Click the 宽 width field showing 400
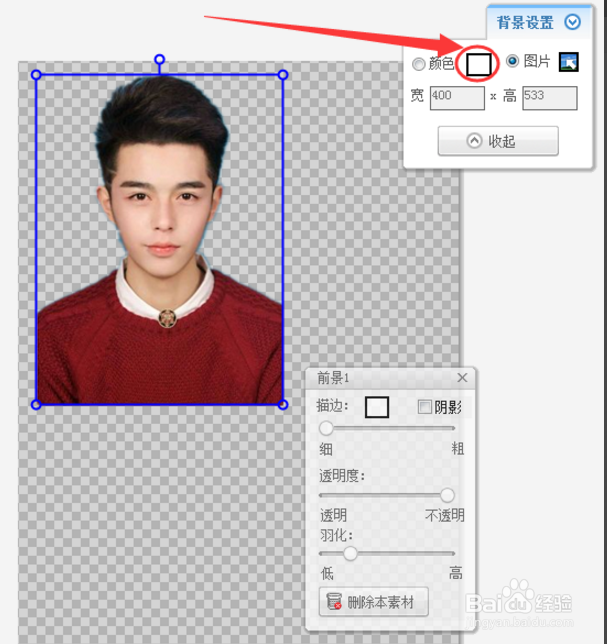Viewport: 607px width, 644px height. pyautogui.click(x=457, y=98)
